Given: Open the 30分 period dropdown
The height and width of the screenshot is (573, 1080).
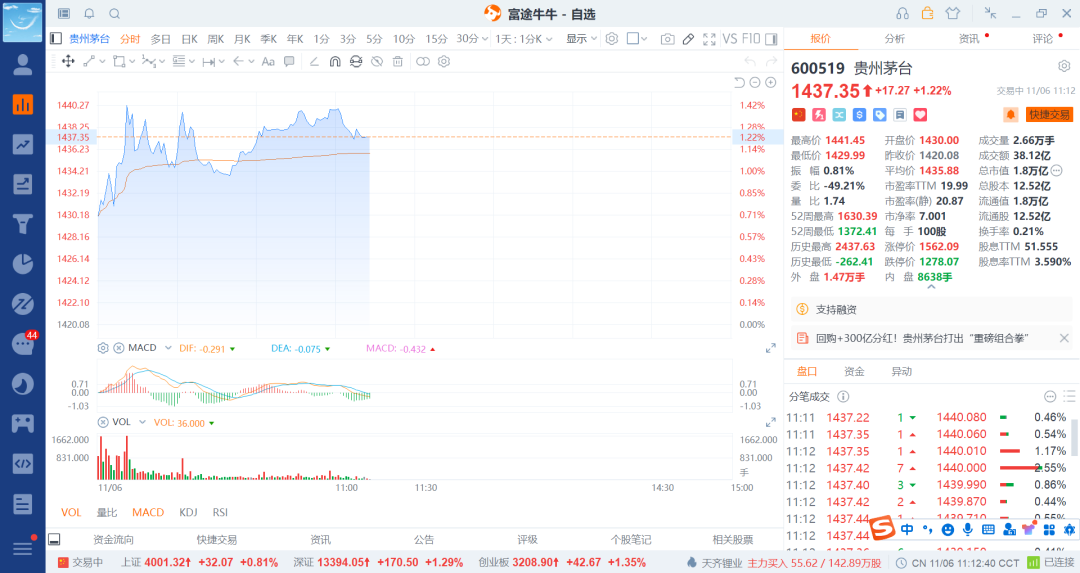Looking at the screenshot, I should pos(472,39).
